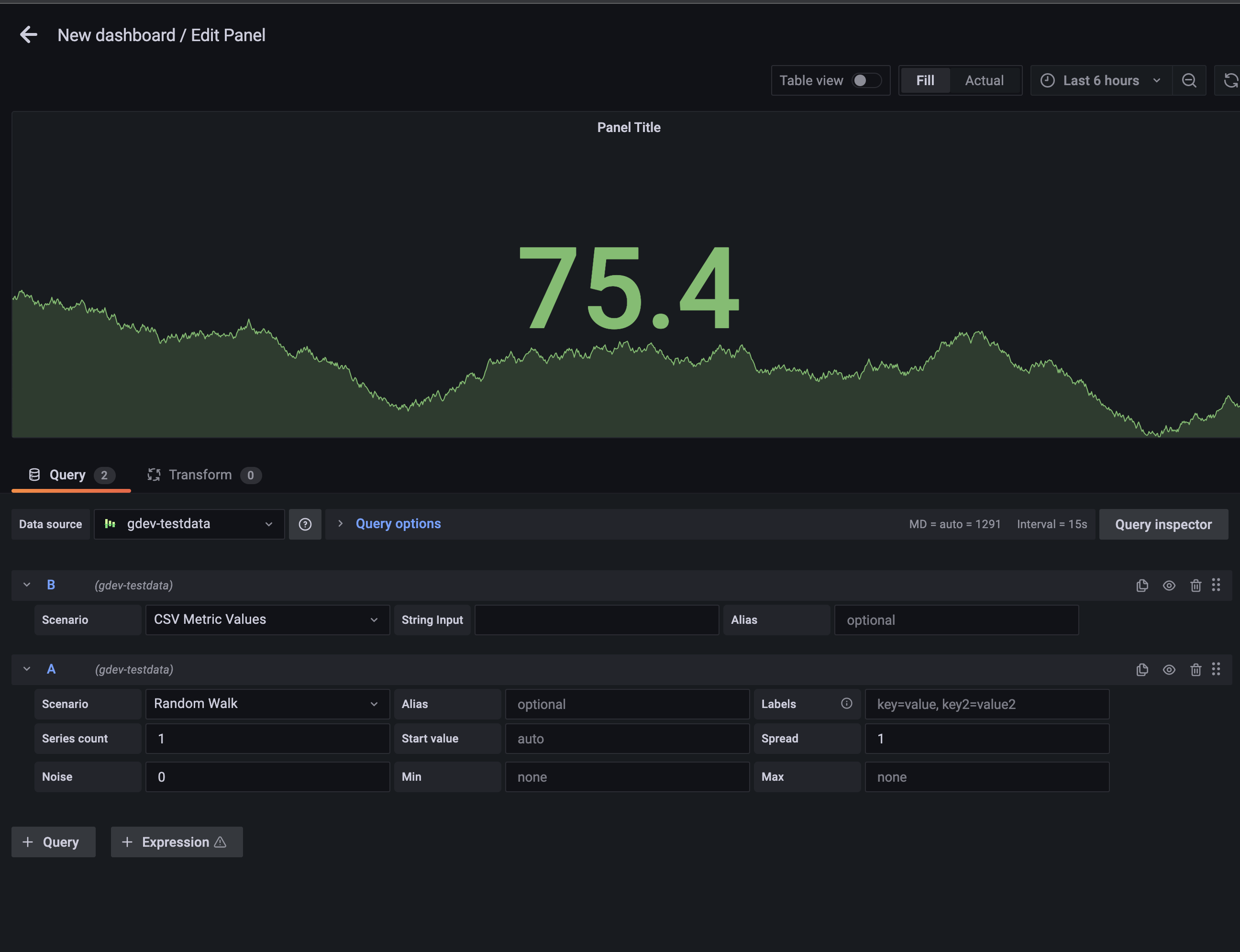1240x952 pixels.
Task: Switch to the Transform tab
Action: 199,474
